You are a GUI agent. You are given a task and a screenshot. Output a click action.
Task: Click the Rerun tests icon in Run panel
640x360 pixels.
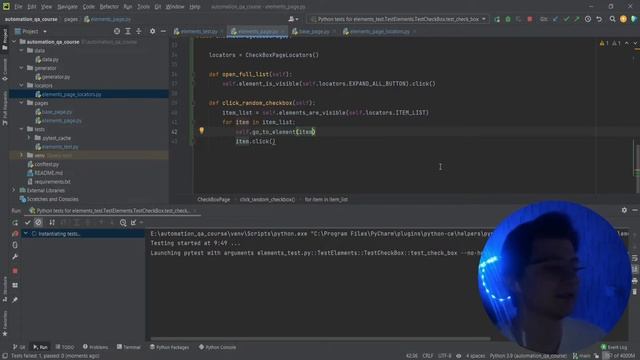[x=15, y=223]
